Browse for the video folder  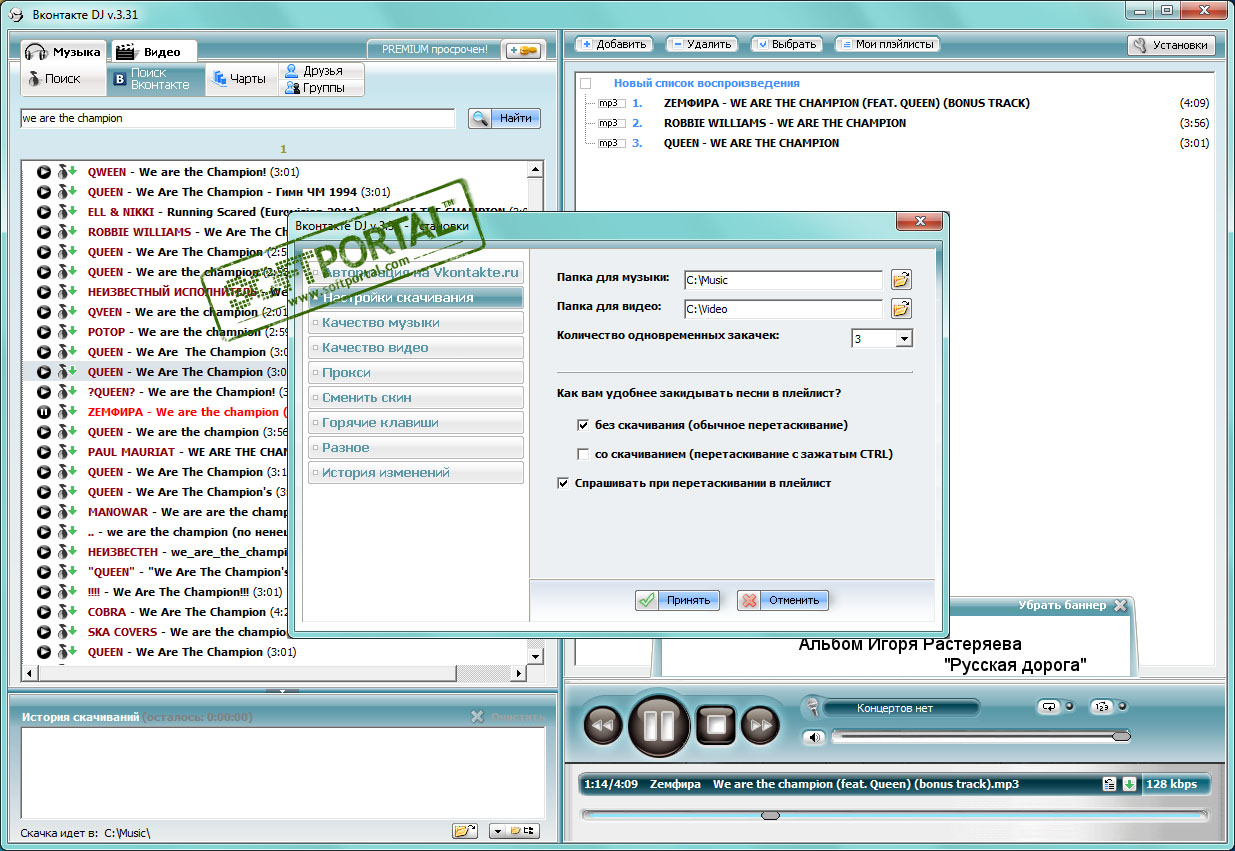point(901,309)
